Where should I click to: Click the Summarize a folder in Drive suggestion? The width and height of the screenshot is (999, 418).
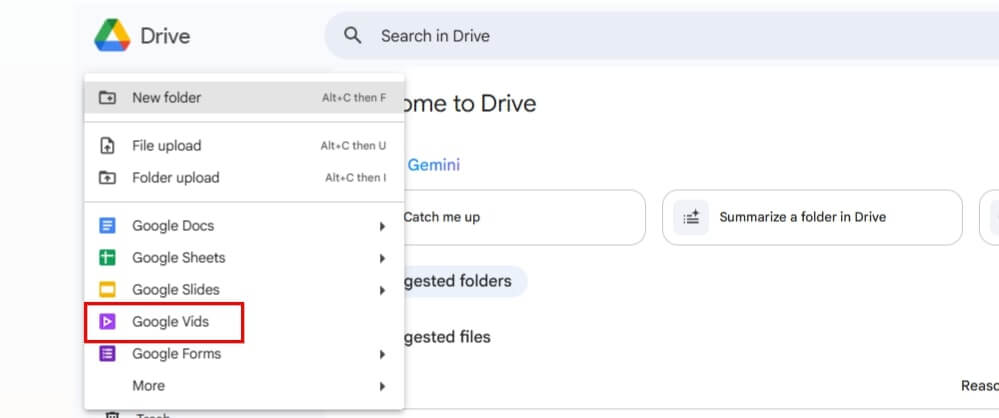(x=812, y=217)
